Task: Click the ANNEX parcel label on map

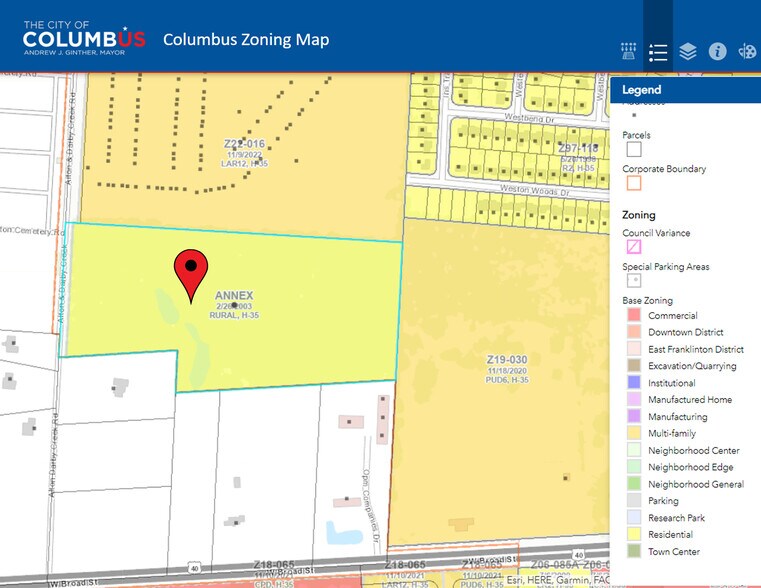Action: coord(234,296)
